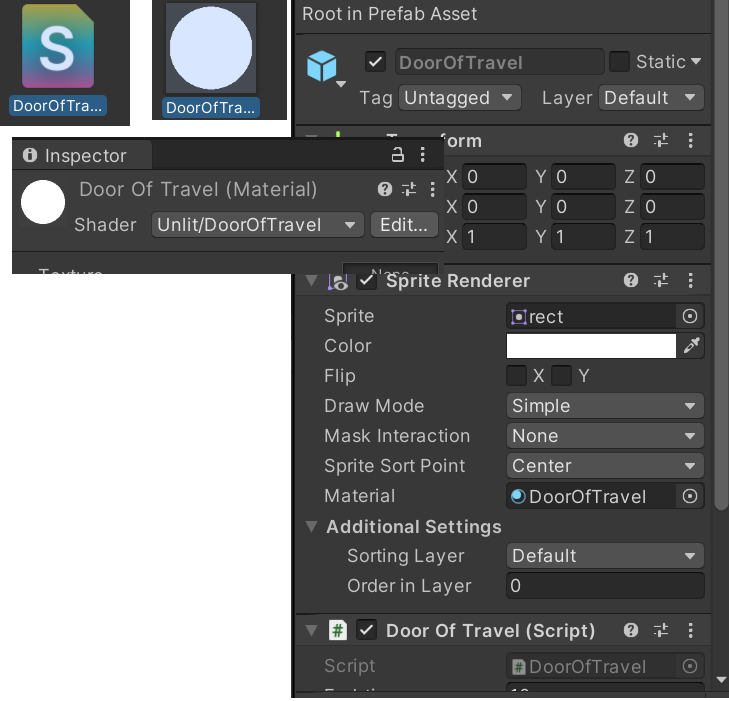The image size is (729, 701).
Task: Open the Door Of Travel Script presets icon
Action: (661, 631)
